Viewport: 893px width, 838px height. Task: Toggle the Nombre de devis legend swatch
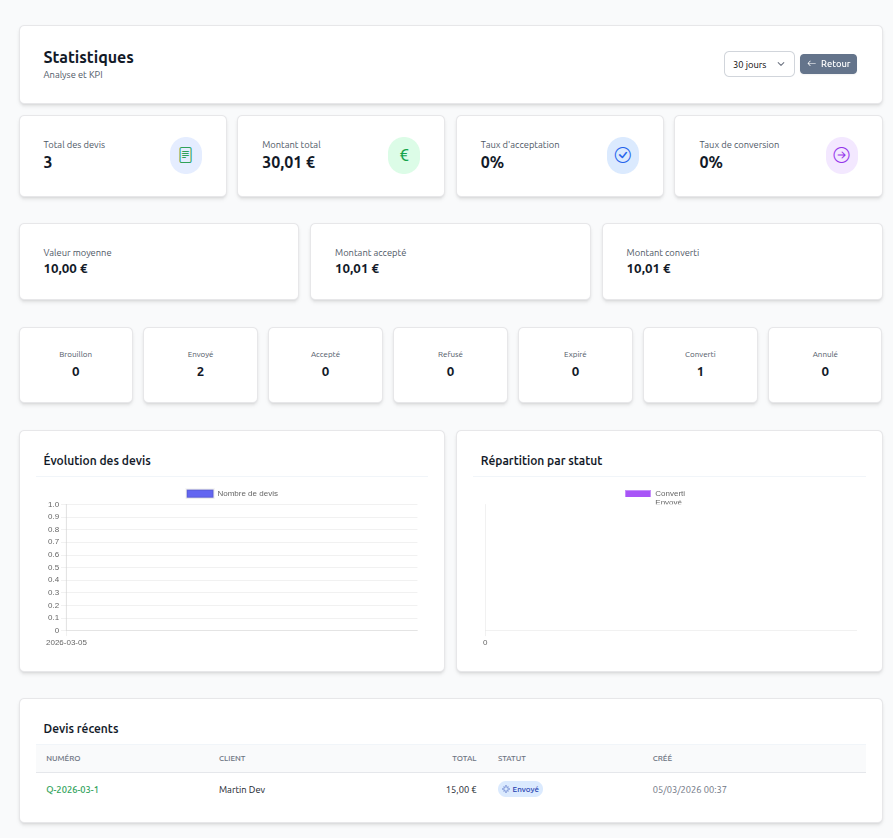[200, 494]
